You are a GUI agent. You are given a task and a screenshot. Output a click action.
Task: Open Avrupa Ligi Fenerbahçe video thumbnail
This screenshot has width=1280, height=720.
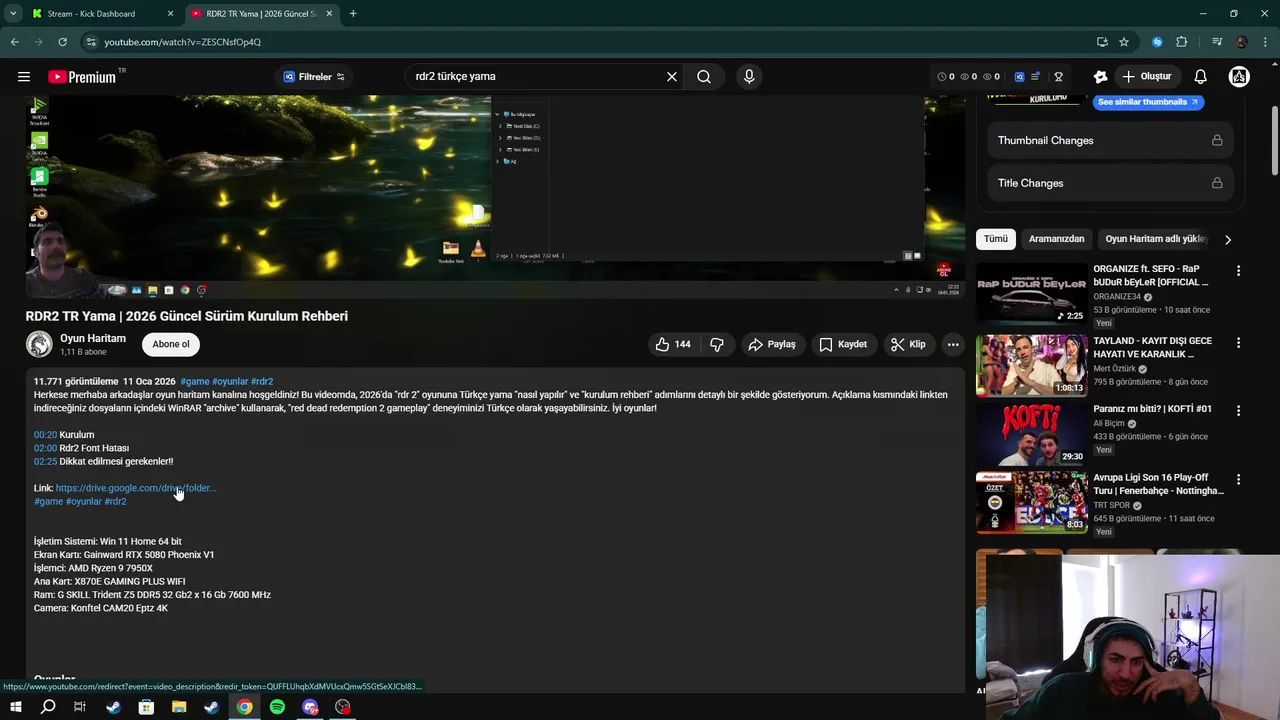[1031, 502]
